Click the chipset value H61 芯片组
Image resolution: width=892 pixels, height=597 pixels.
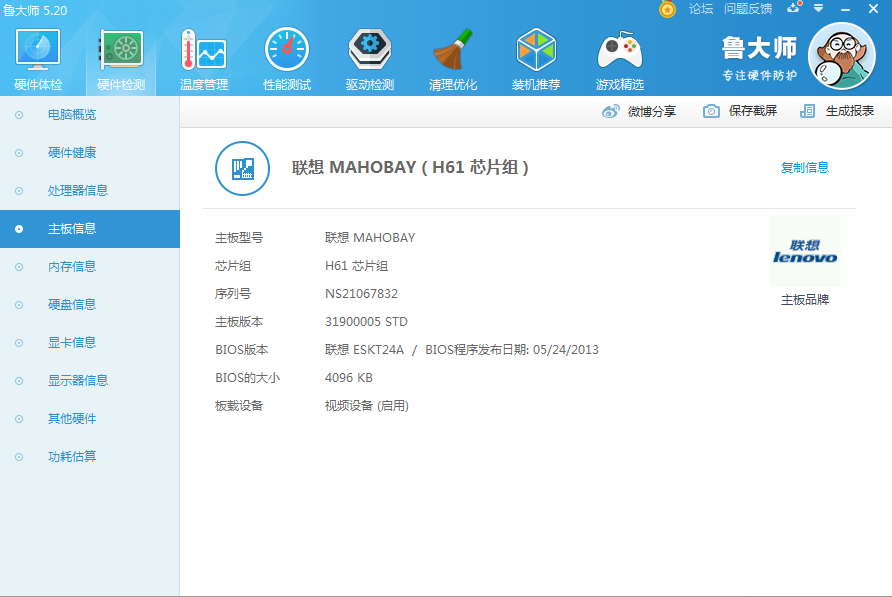tap(357, 266)
